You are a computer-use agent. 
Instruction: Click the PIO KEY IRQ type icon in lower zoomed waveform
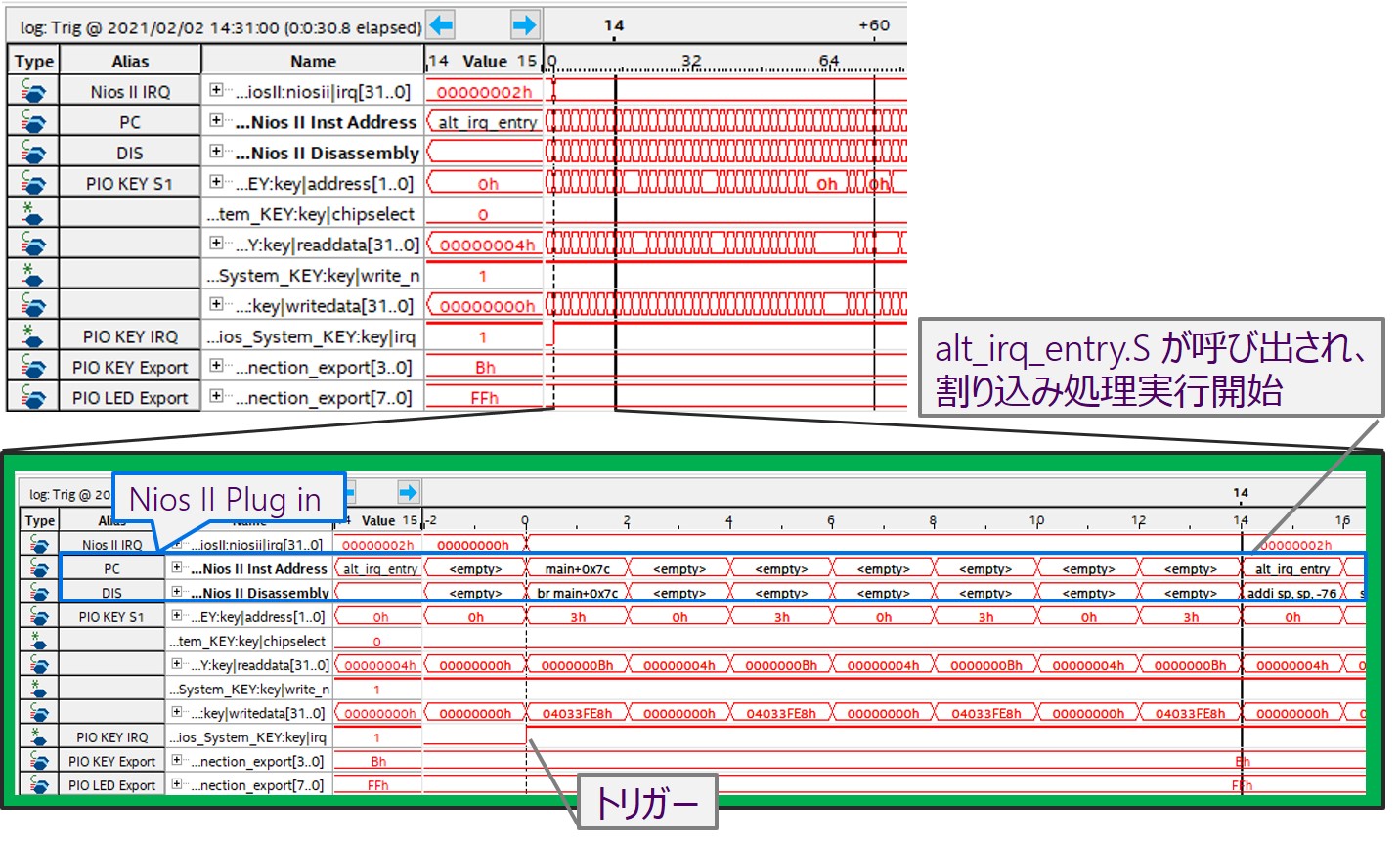39,736
